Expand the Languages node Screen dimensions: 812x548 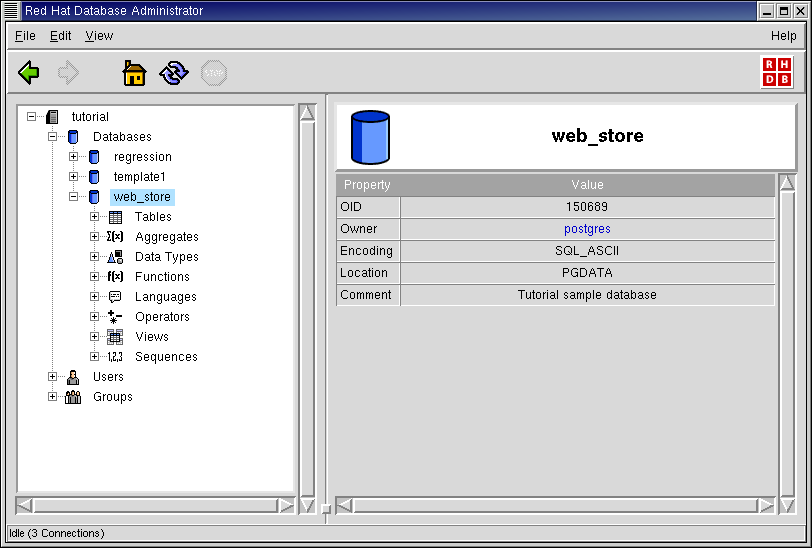pyautogui.click(x=94, y=296)
